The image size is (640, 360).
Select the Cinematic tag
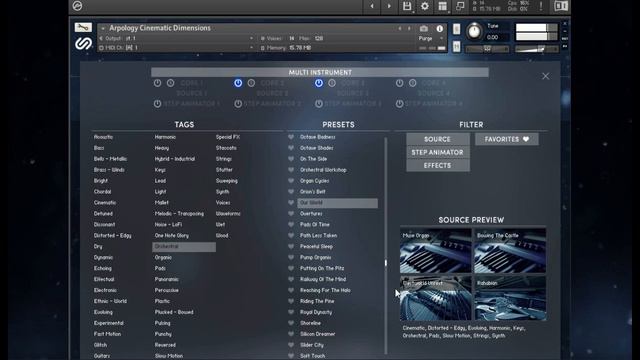pos(105,203)
